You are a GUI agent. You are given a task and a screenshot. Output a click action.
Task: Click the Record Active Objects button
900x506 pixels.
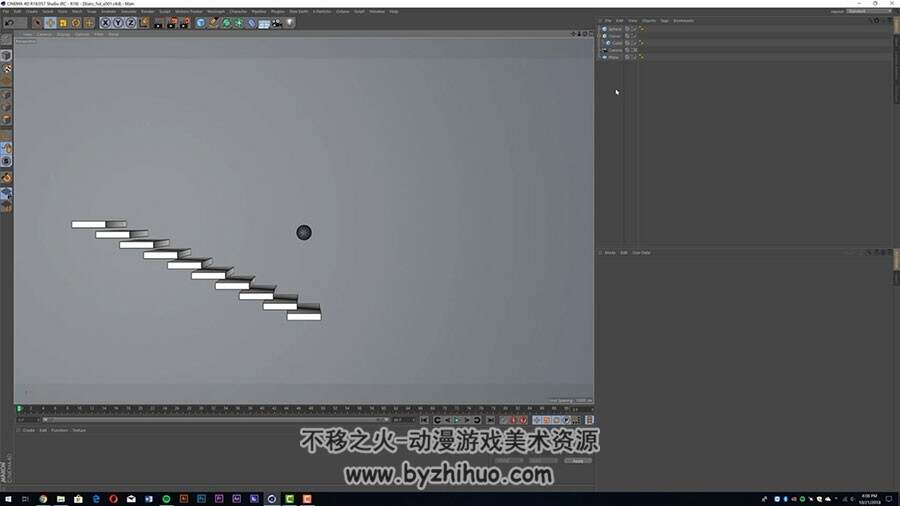tap(504, 420)
